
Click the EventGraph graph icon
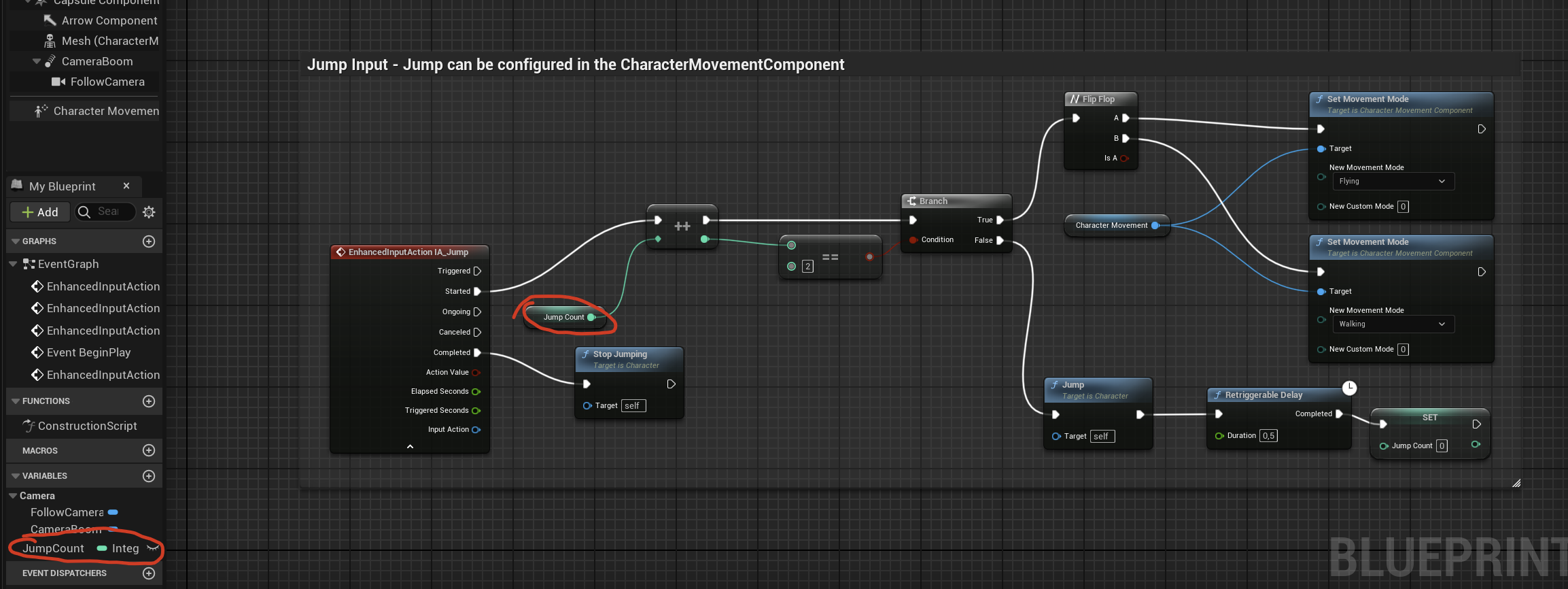click(29, 264)
